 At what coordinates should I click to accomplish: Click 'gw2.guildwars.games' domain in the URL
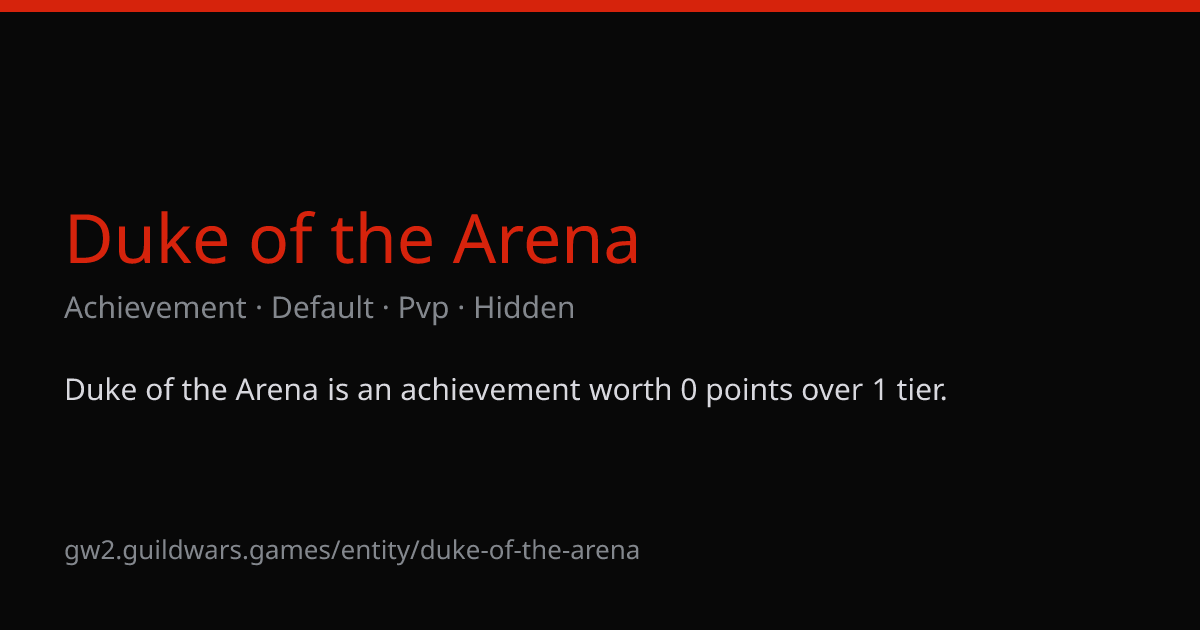199,551
